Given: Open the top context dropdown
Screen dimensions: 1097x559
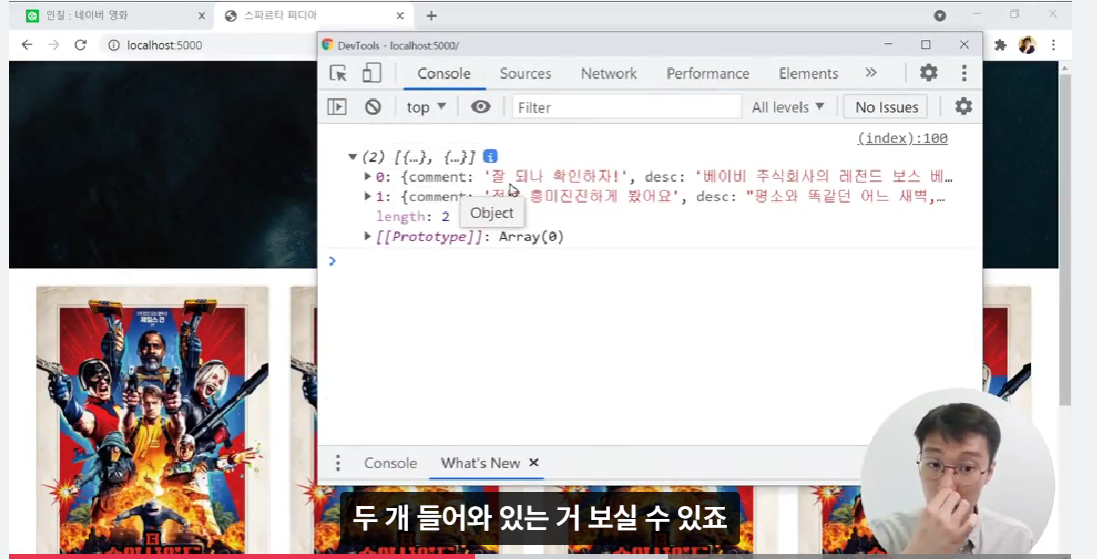Looking at the screenshot, I should click(426, 107).
